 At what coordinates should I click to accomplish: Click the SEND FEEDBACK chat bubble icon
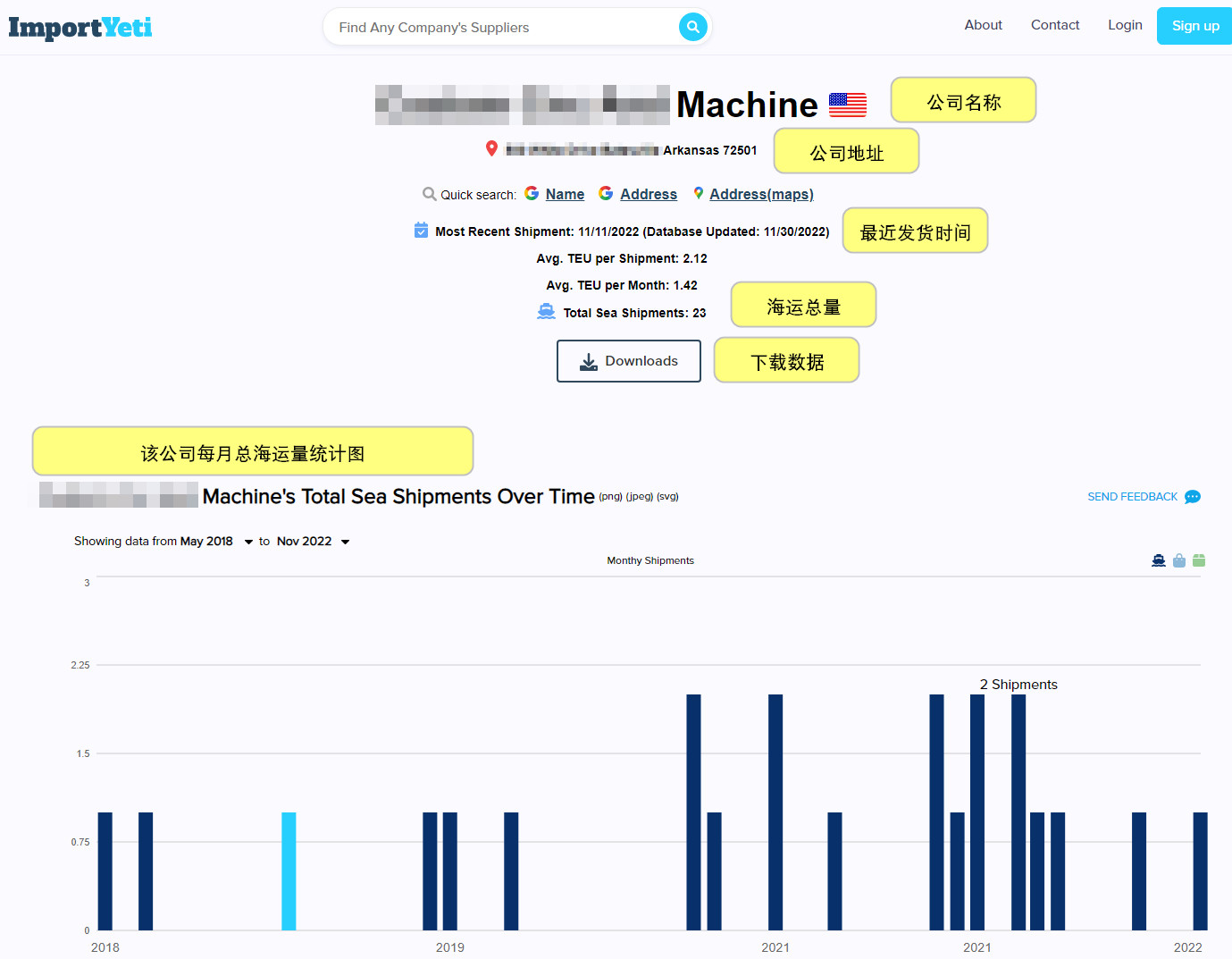coord(1192,496)
